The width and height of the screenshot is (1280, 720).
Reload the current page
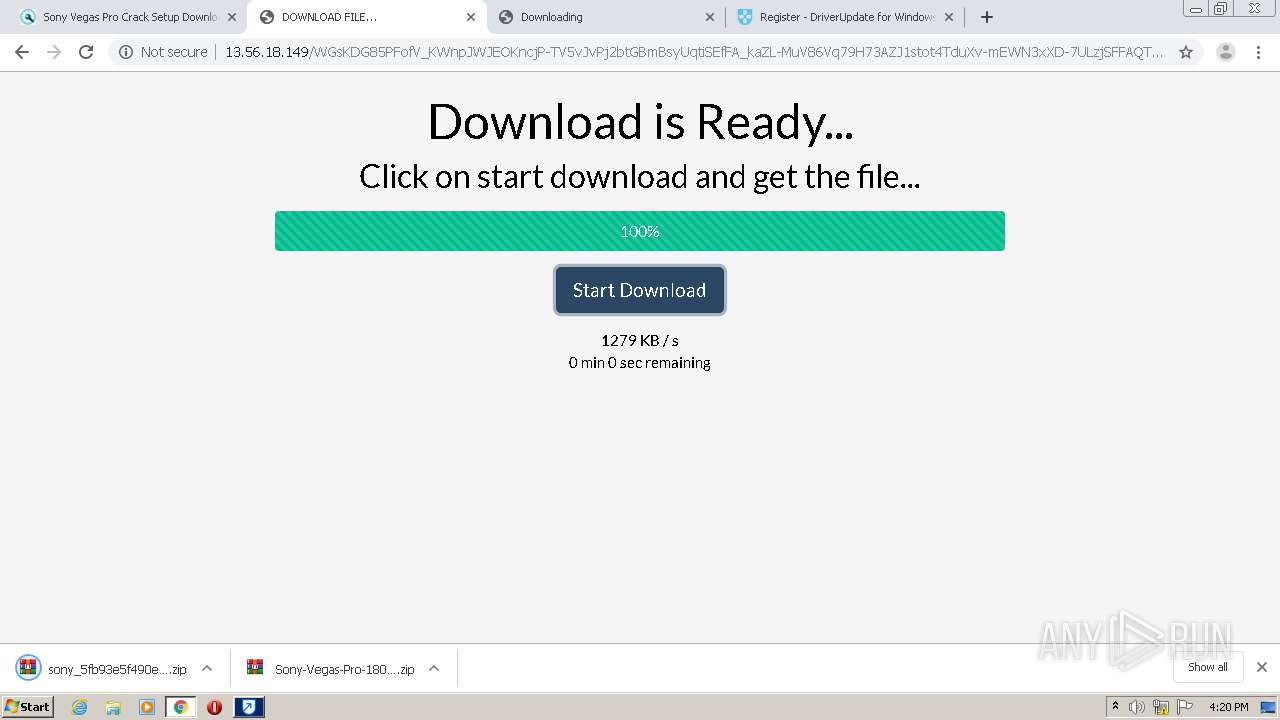tap(86, 52)
